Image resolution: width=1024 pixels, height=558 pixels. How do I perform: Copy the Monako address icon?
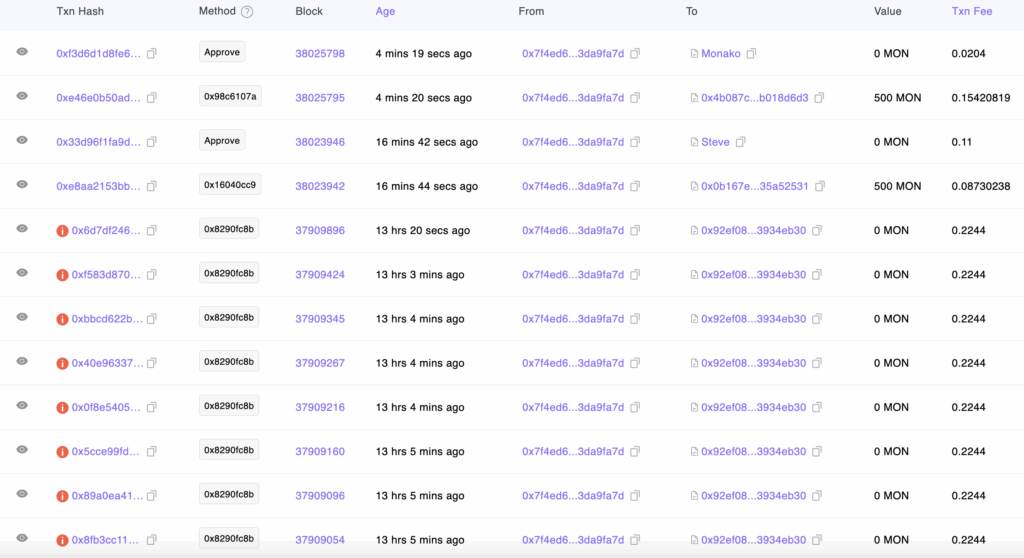[x=752, y=54]
